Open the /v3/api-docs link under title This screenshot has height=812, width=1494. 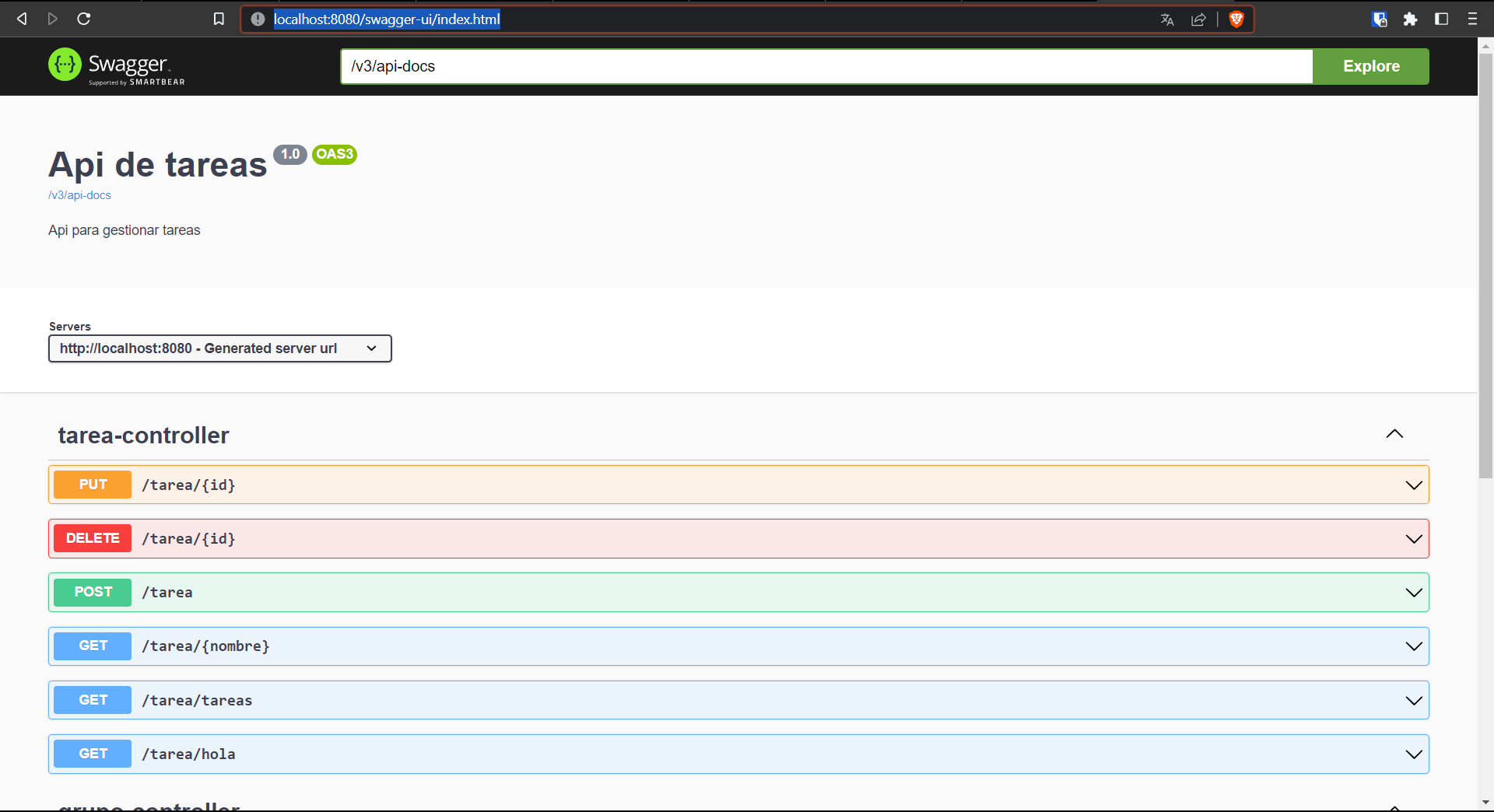pyautogui.click(x=79, y=195)
